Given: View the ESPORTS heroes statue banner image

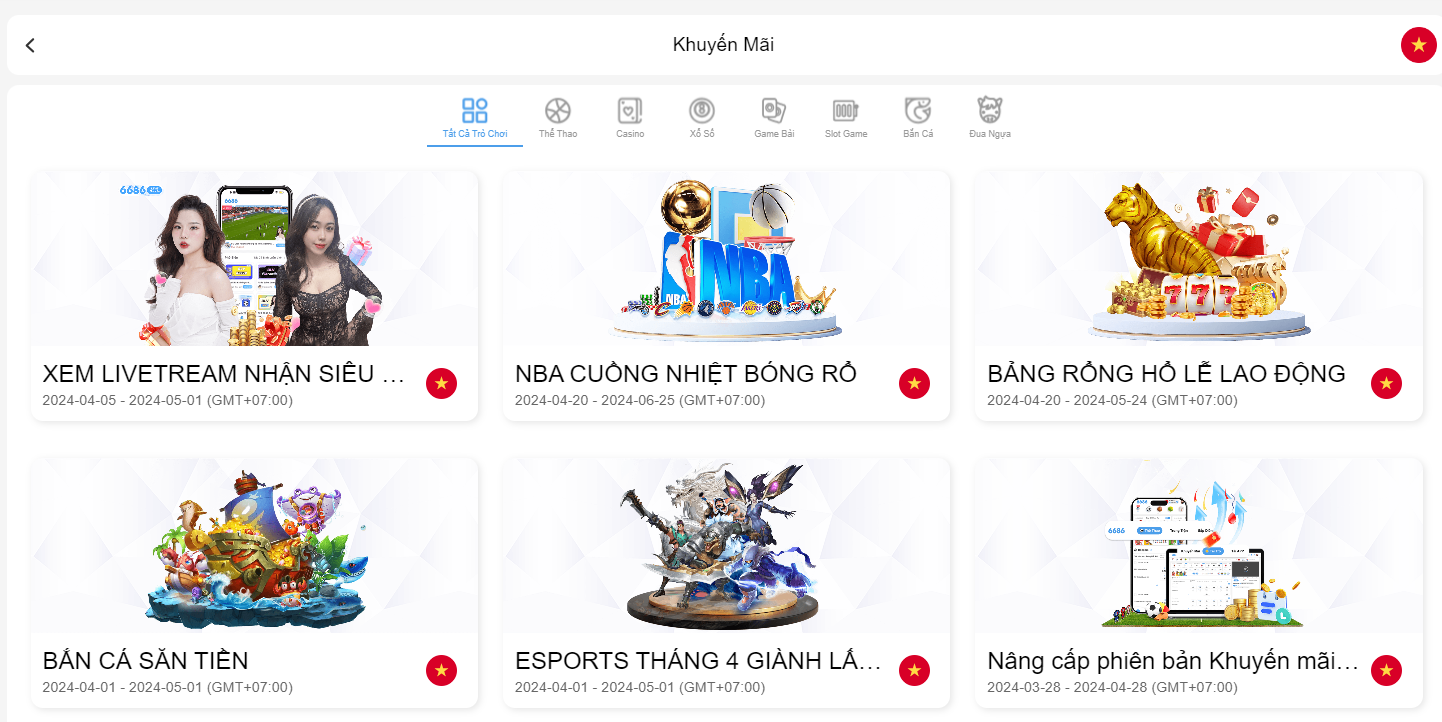Looking at the screenshot, I should [726, 546].
